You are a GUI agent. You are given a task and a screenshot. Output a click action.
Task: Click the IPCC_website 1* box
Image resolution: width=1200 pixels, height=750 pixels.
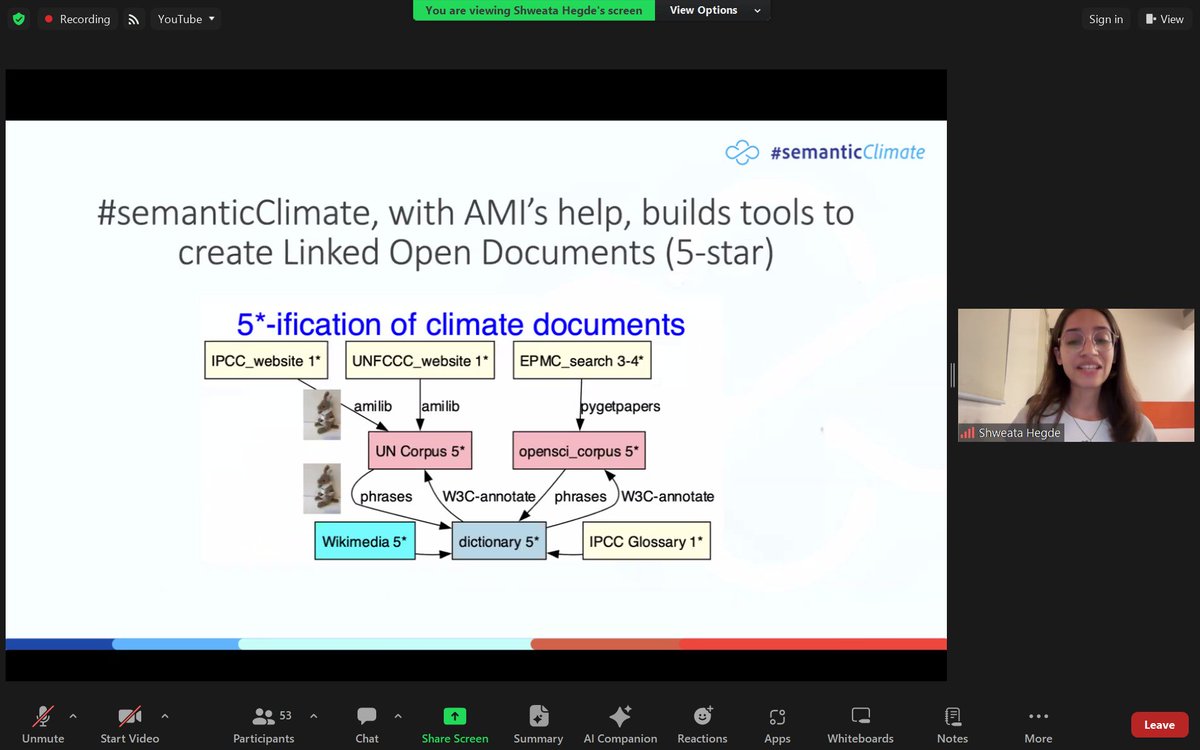pos(266,360)
